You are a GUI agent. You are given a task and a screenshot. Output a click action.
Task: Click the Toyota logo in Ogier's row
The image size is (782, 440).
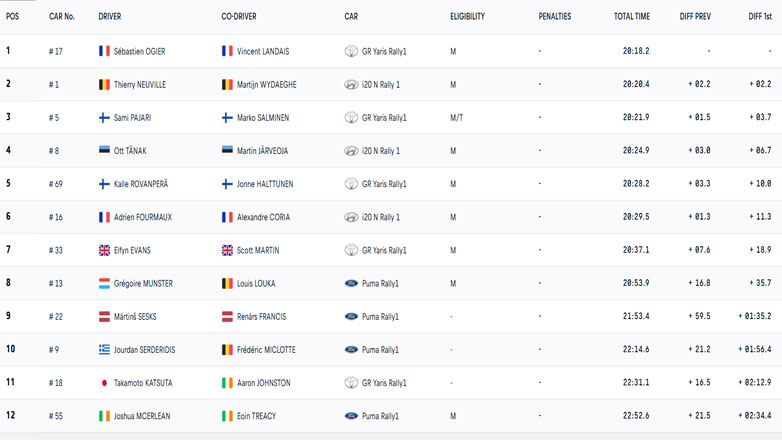click(x=351, y=51)
